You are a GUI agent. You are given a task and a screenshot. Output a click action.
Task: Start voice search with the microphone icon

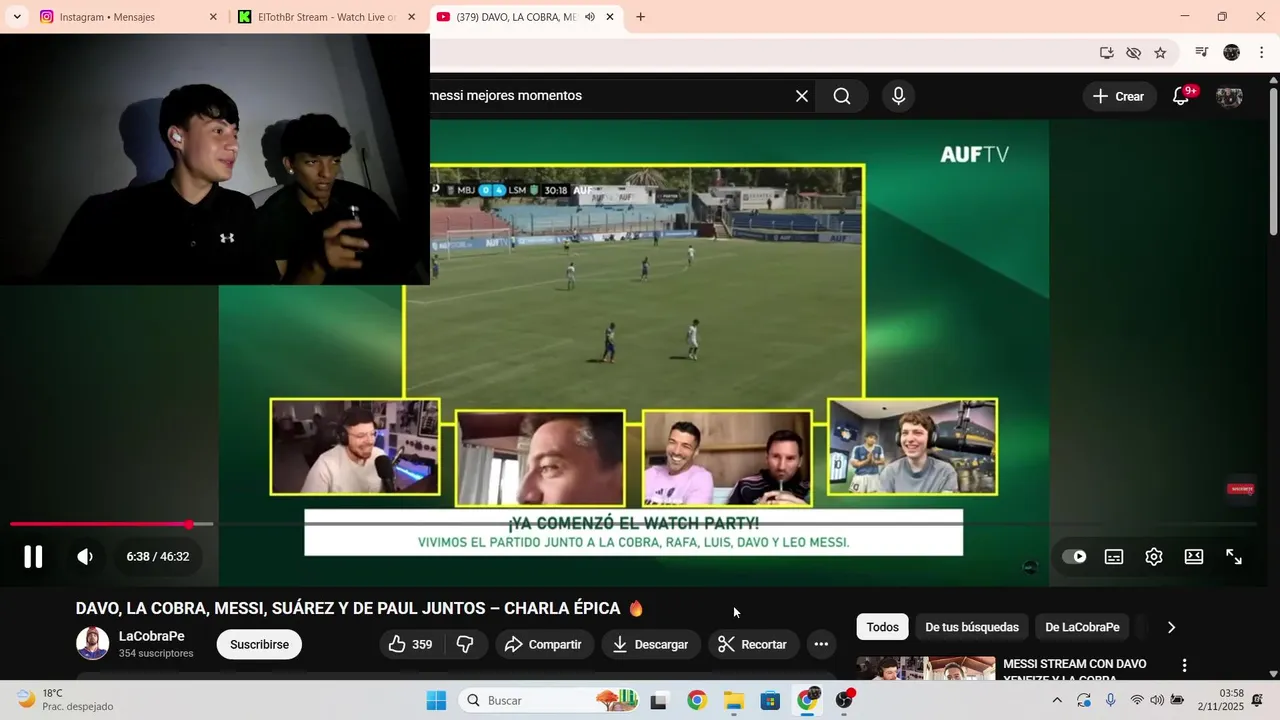click(898, 96)
